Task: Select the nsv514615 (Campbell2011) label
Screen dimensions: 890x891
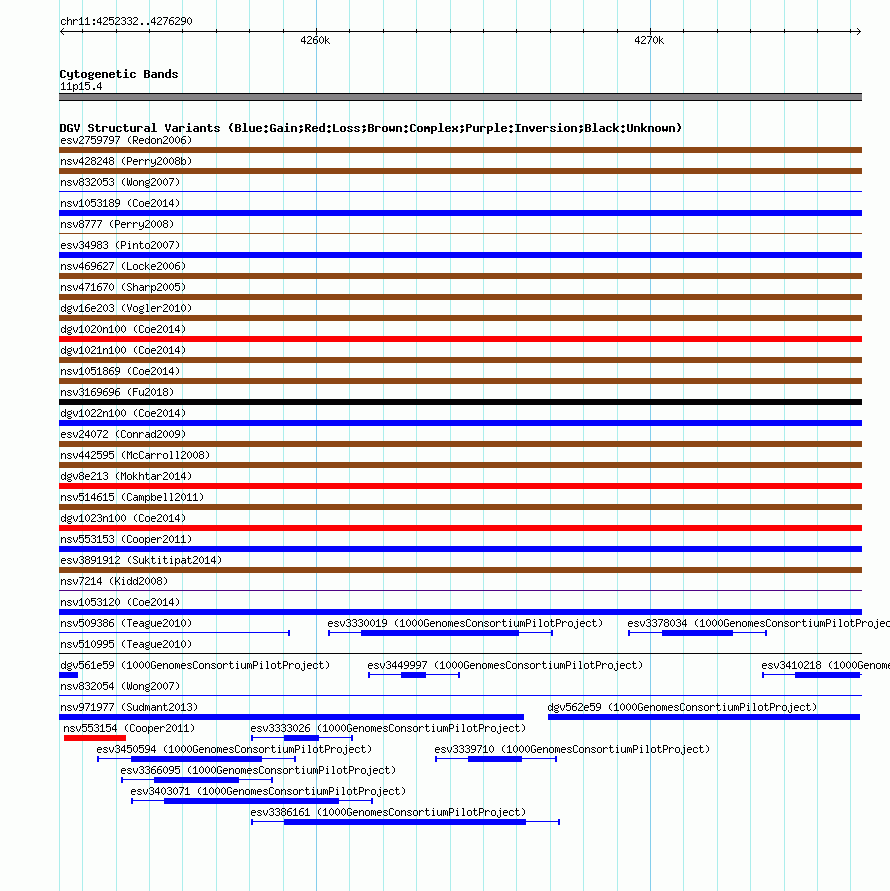Action: click(132, 498)
